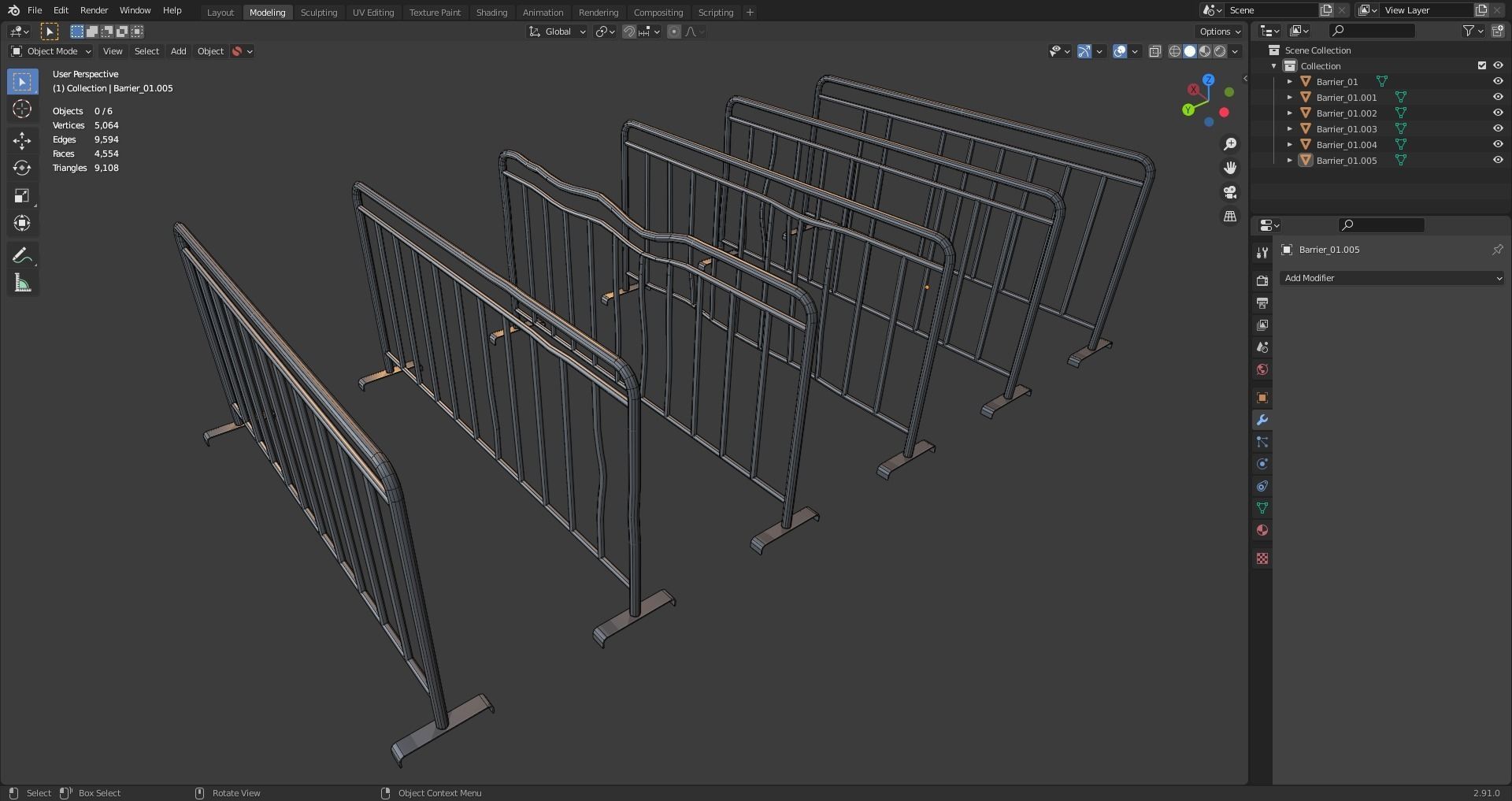Expand Barrier_01.002 tree row
This screenshot has height=801, width=1512.
pos(1290,113)
